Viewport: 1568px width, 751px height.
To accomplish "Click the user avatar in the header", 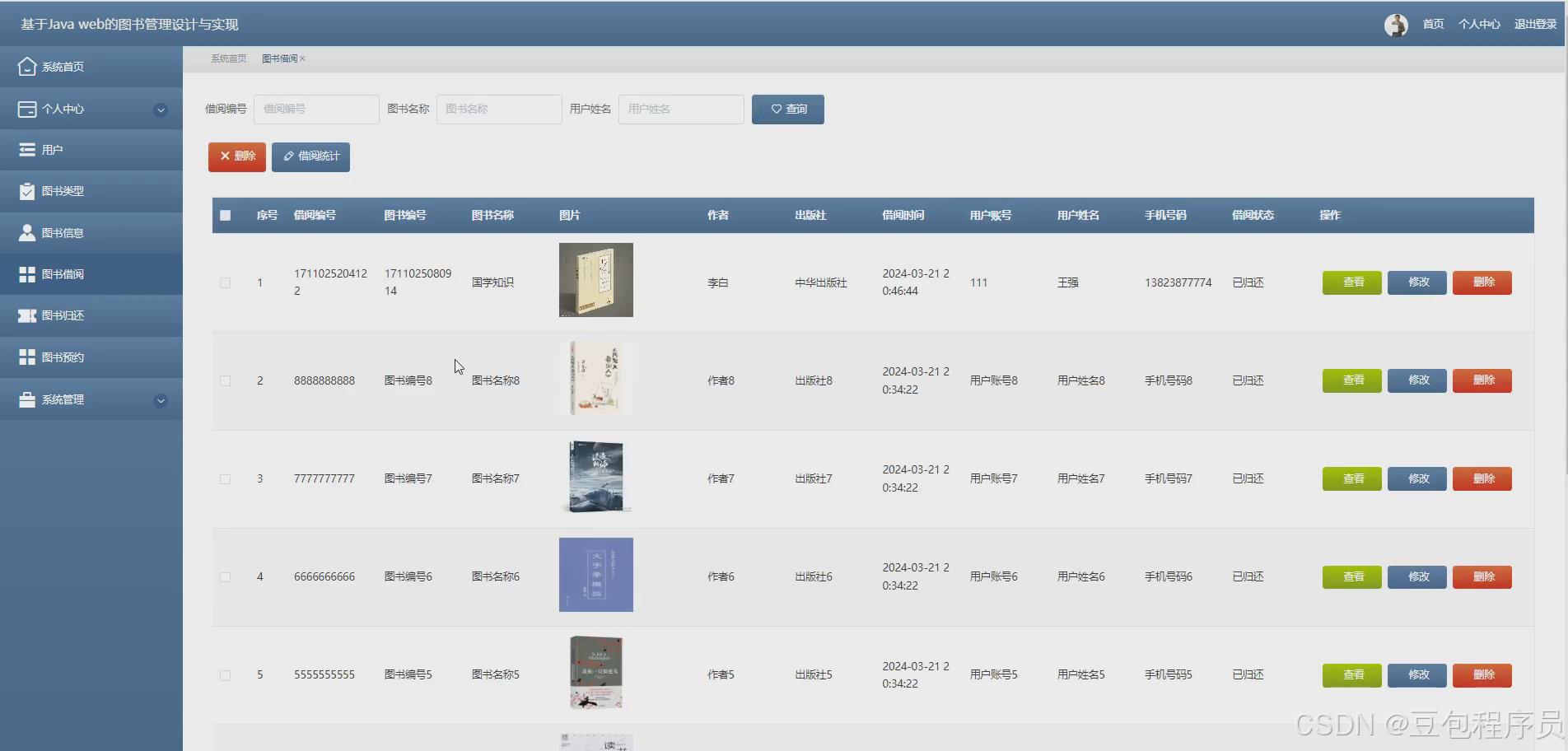I will [x=1396, y=25].
